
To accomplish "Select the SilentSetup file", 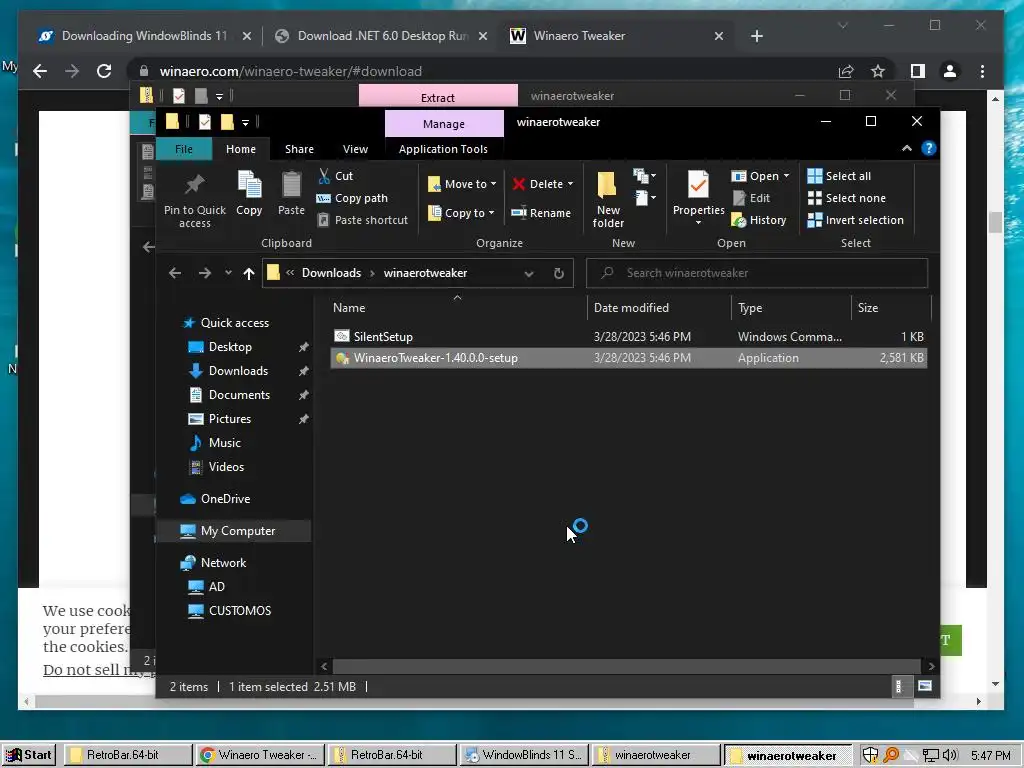I will tap(629, 336).
